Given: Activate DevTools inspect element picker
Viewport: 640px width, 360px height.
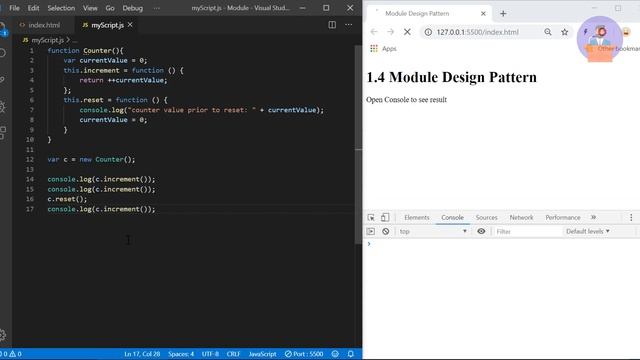Looking at the screenshot, I should (x=371, y=218).
